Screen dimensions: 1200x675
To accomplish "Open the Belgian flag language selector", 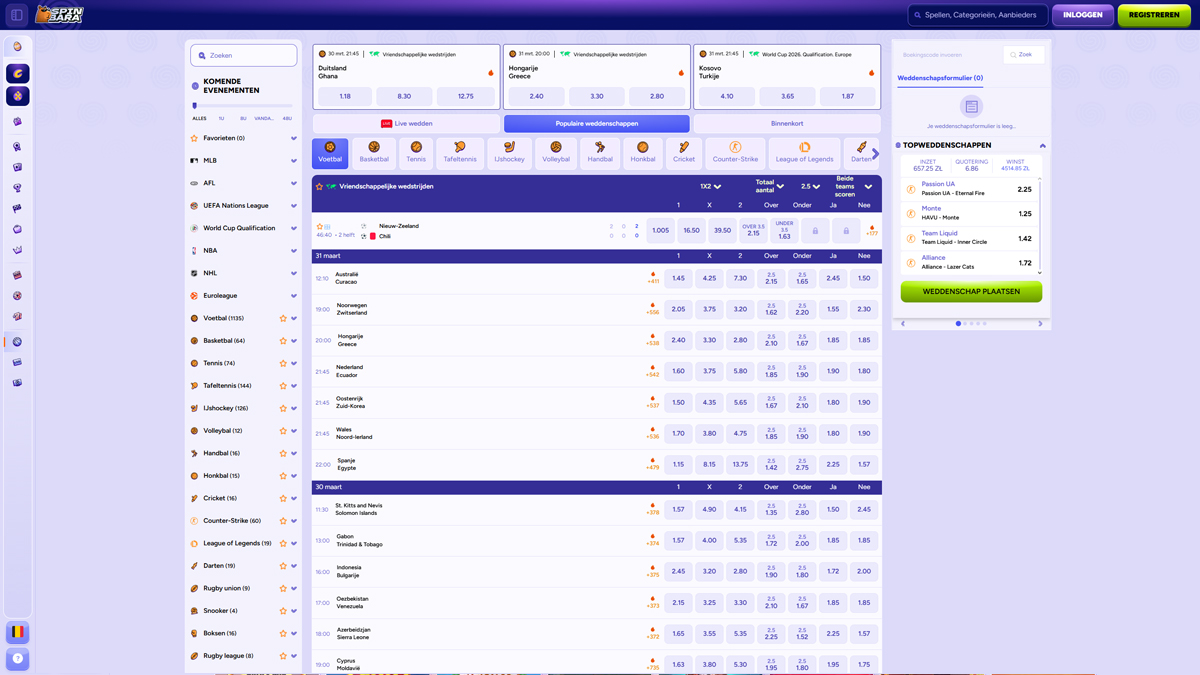I will (x=18, y=632).
